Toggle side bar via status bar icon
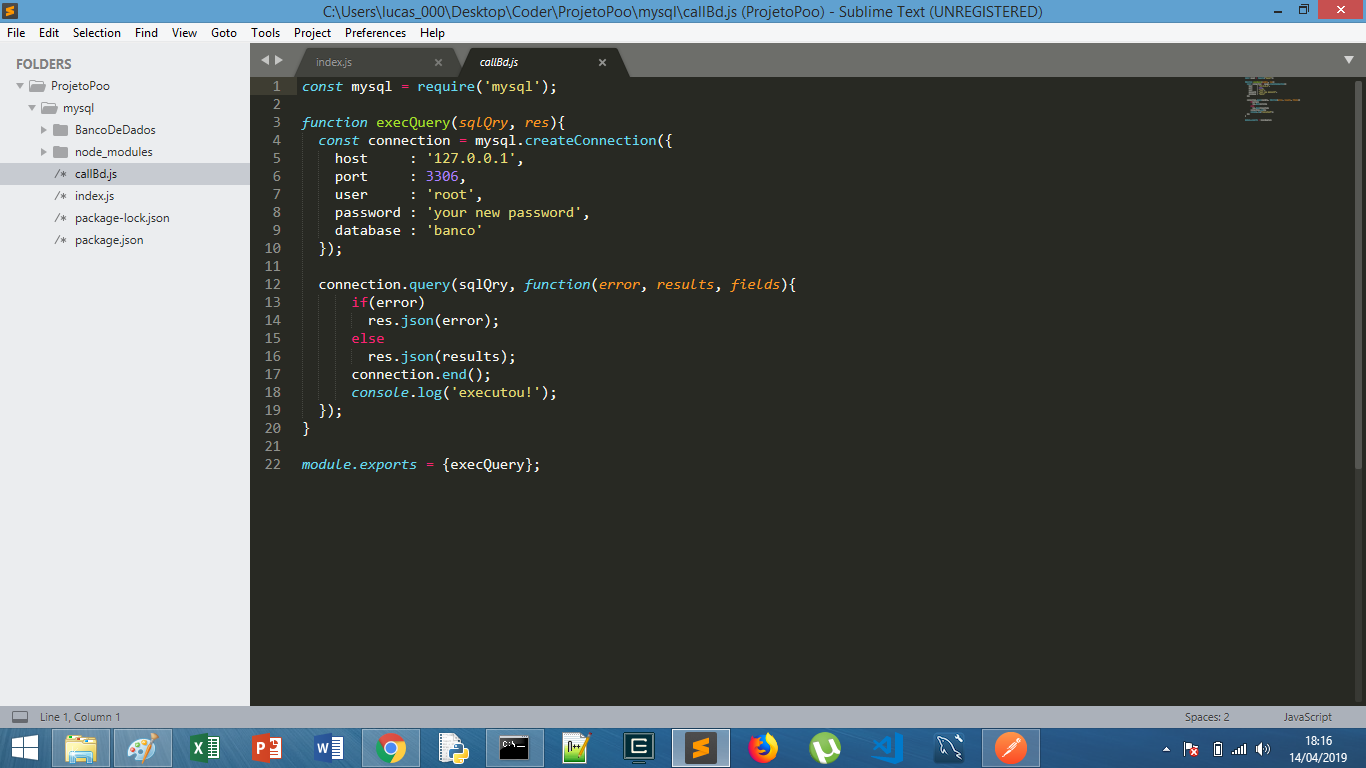Screen dimensions: 1366x768 tap(19, 717)
